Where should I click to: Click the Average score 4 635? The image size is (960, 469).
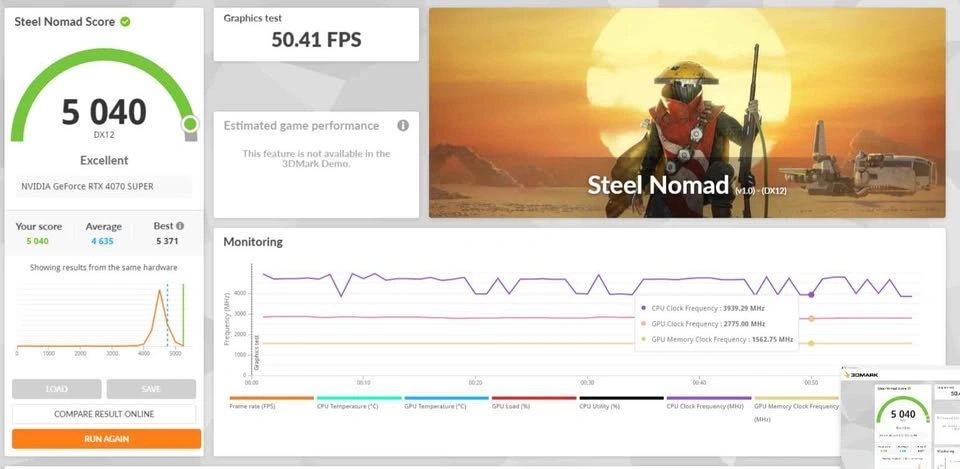pyautogui.click(x=102, y=241)
